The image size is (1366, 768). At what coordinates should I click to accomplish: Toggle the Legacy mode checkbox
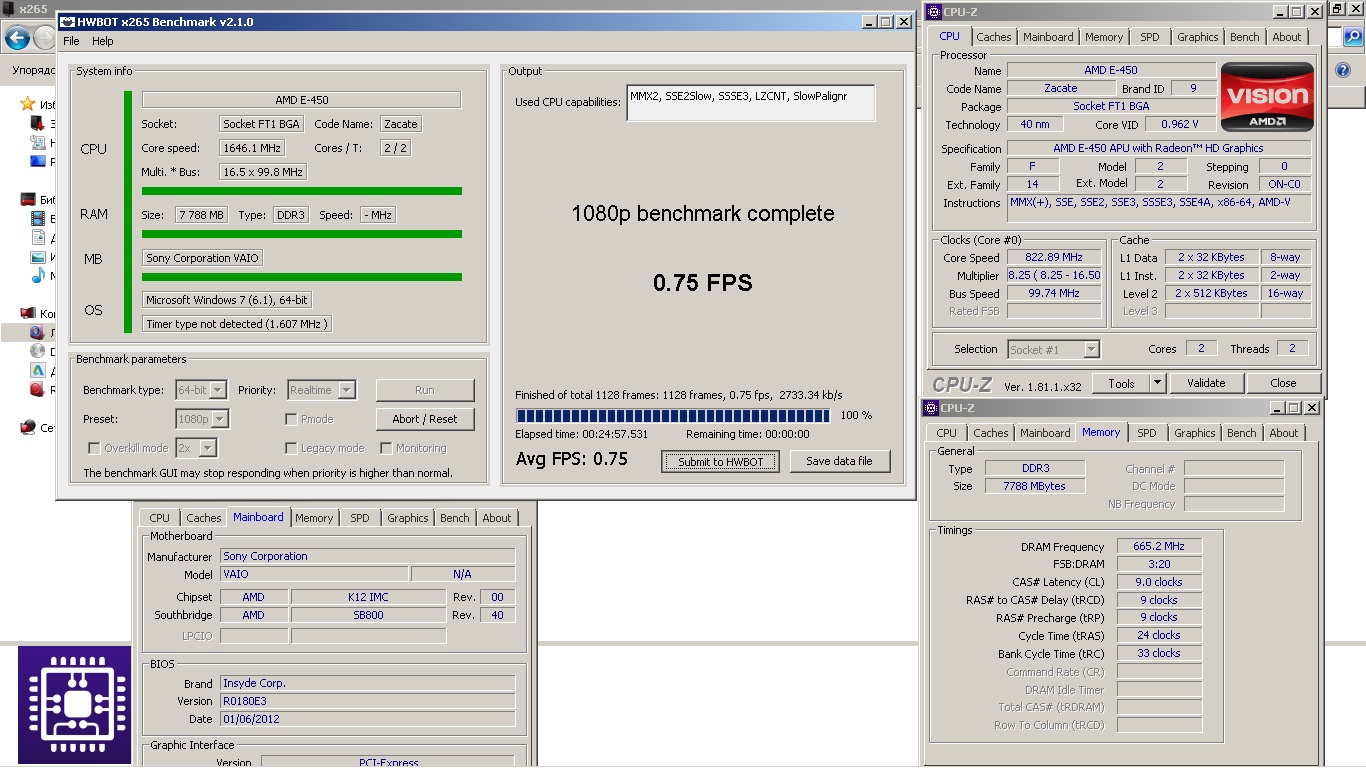point(291,448)
